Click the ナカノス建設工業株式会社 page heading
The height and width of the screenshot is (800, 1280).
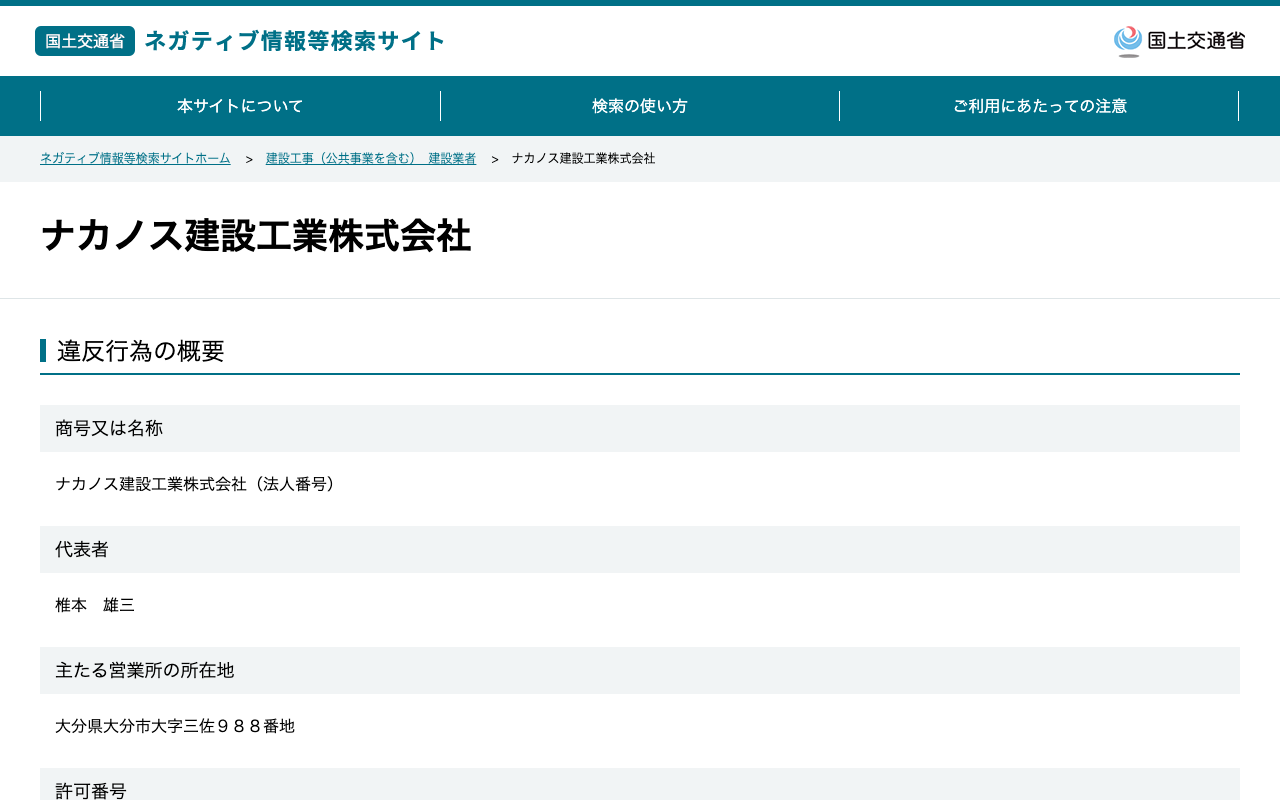tap(256, 236)
